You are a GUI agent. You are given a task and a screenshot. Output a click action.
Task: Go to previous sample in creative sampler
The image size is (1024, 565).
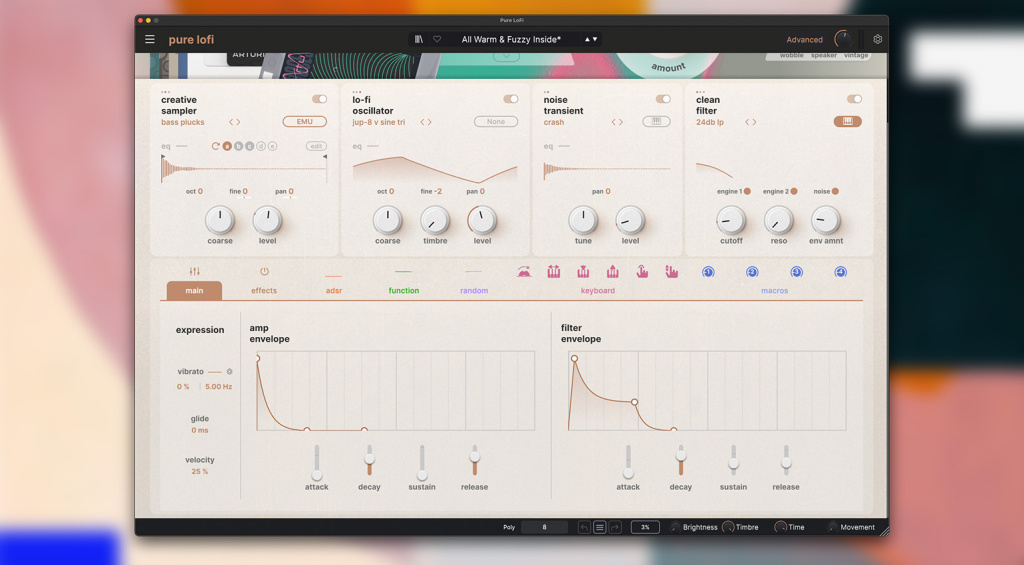tap(231, 122)
